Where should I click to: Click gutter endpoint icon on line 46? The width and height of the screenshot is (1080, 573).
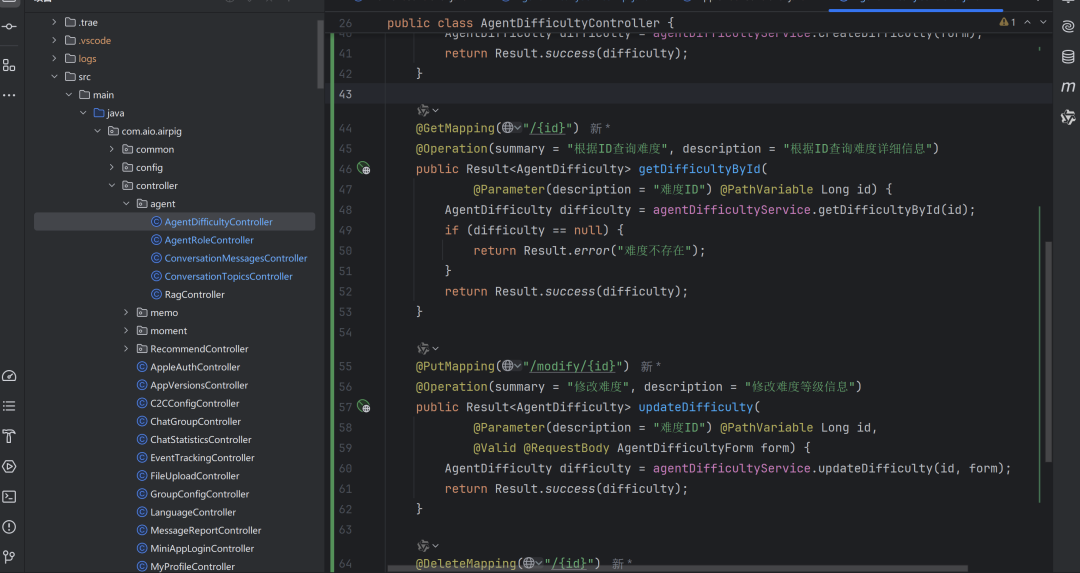click(364, 169)
